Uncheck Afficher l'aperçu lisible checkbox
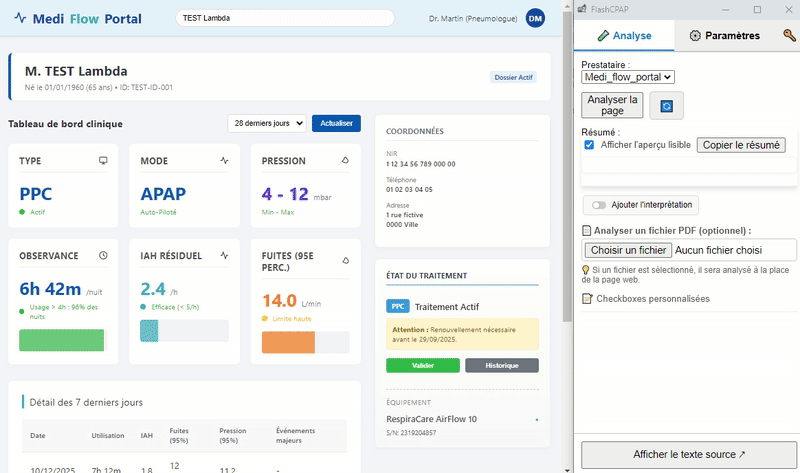The image size is (800, 473). 589,145
